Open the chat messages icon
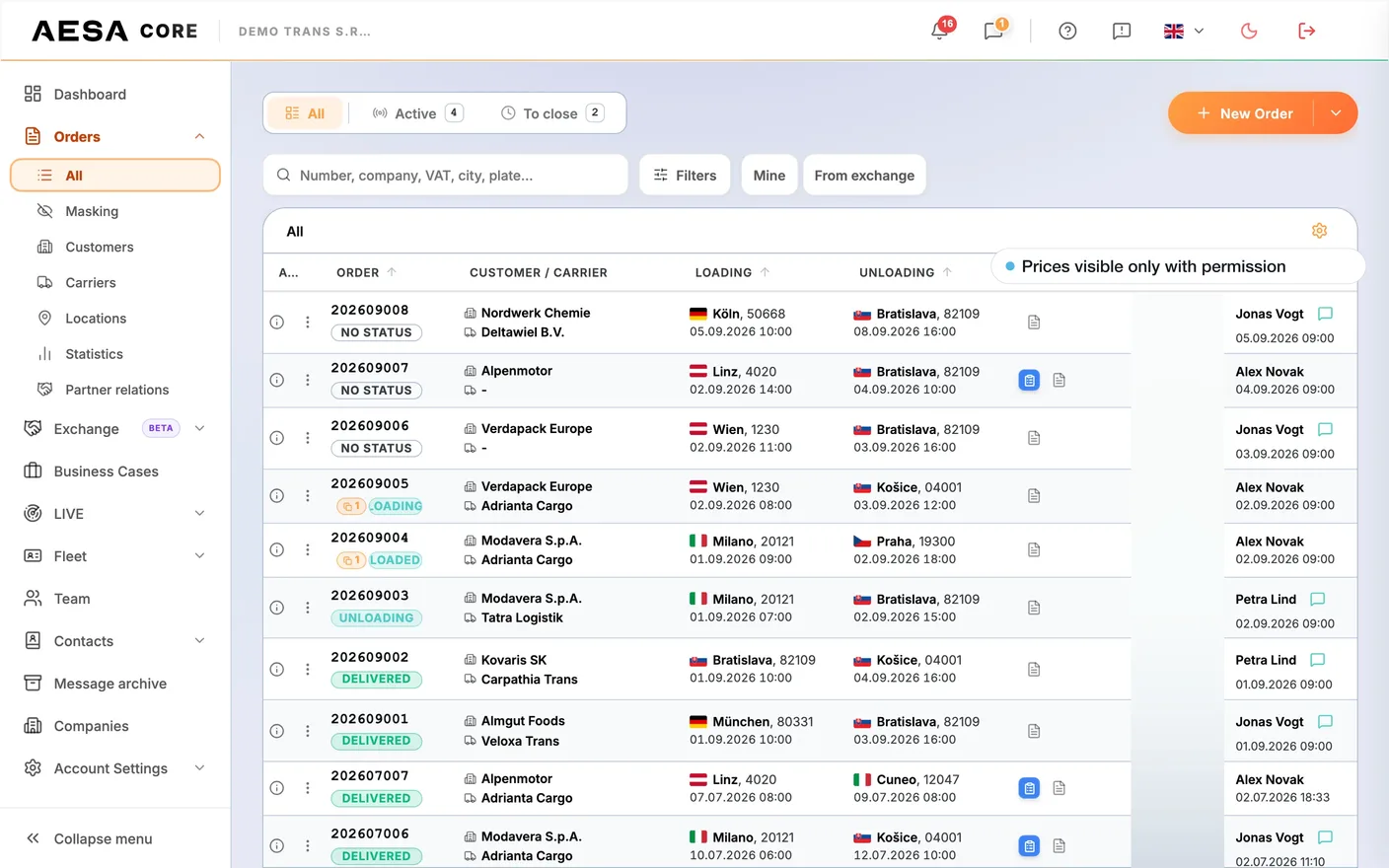This screenshot has width=1389, height=868. [x=993, y=31]
